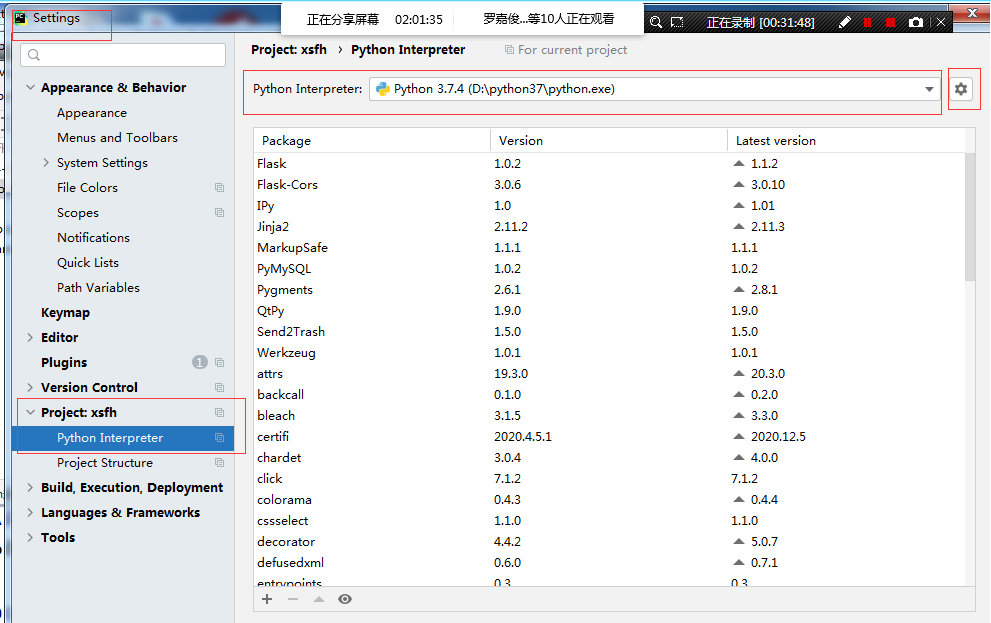
Task: Open the Project Structure settings page
Action: [x=105, y=463]
